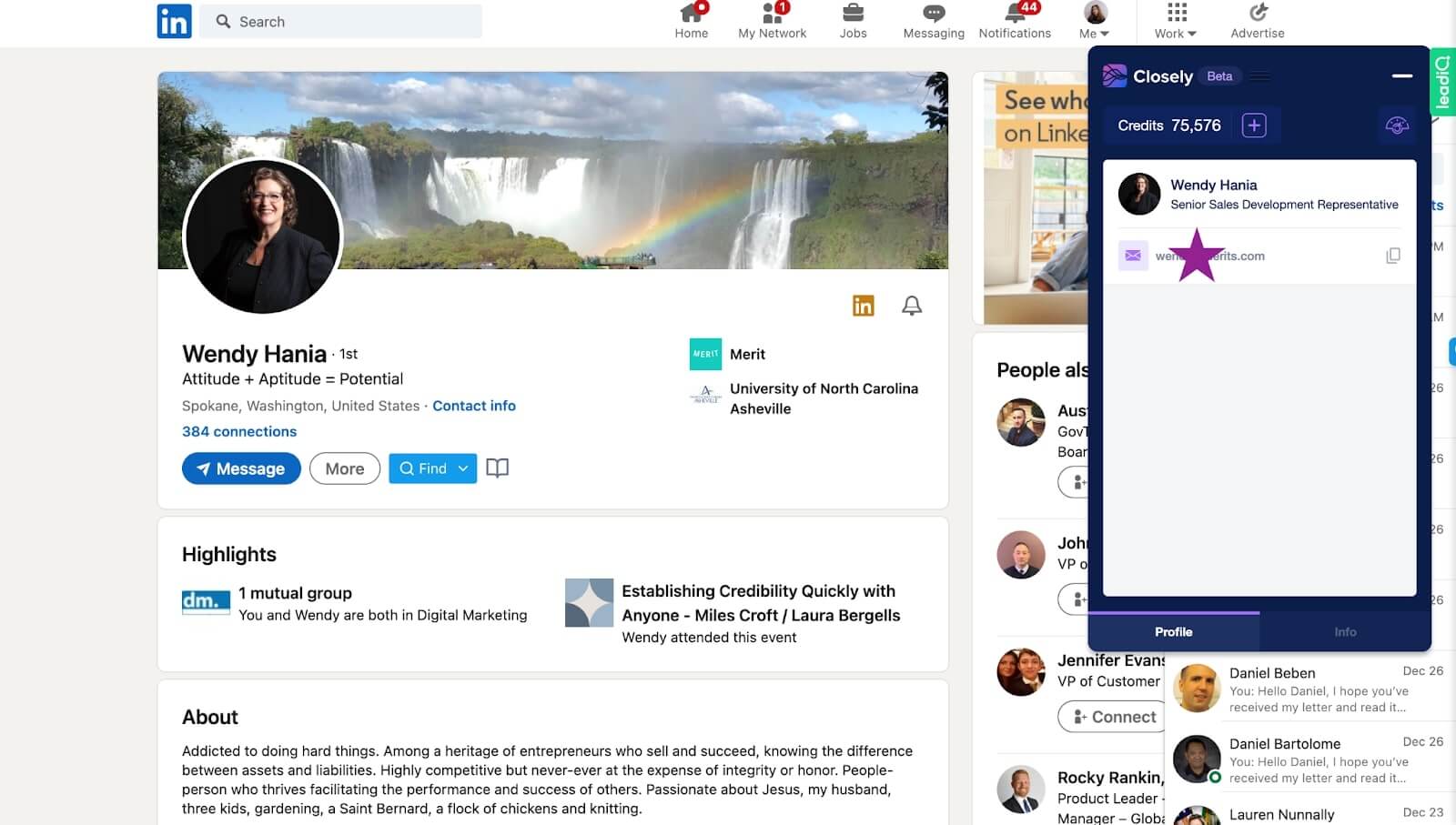Expand the Me profile menu
1456x825 pixels.
click(x=1095, y=21)
